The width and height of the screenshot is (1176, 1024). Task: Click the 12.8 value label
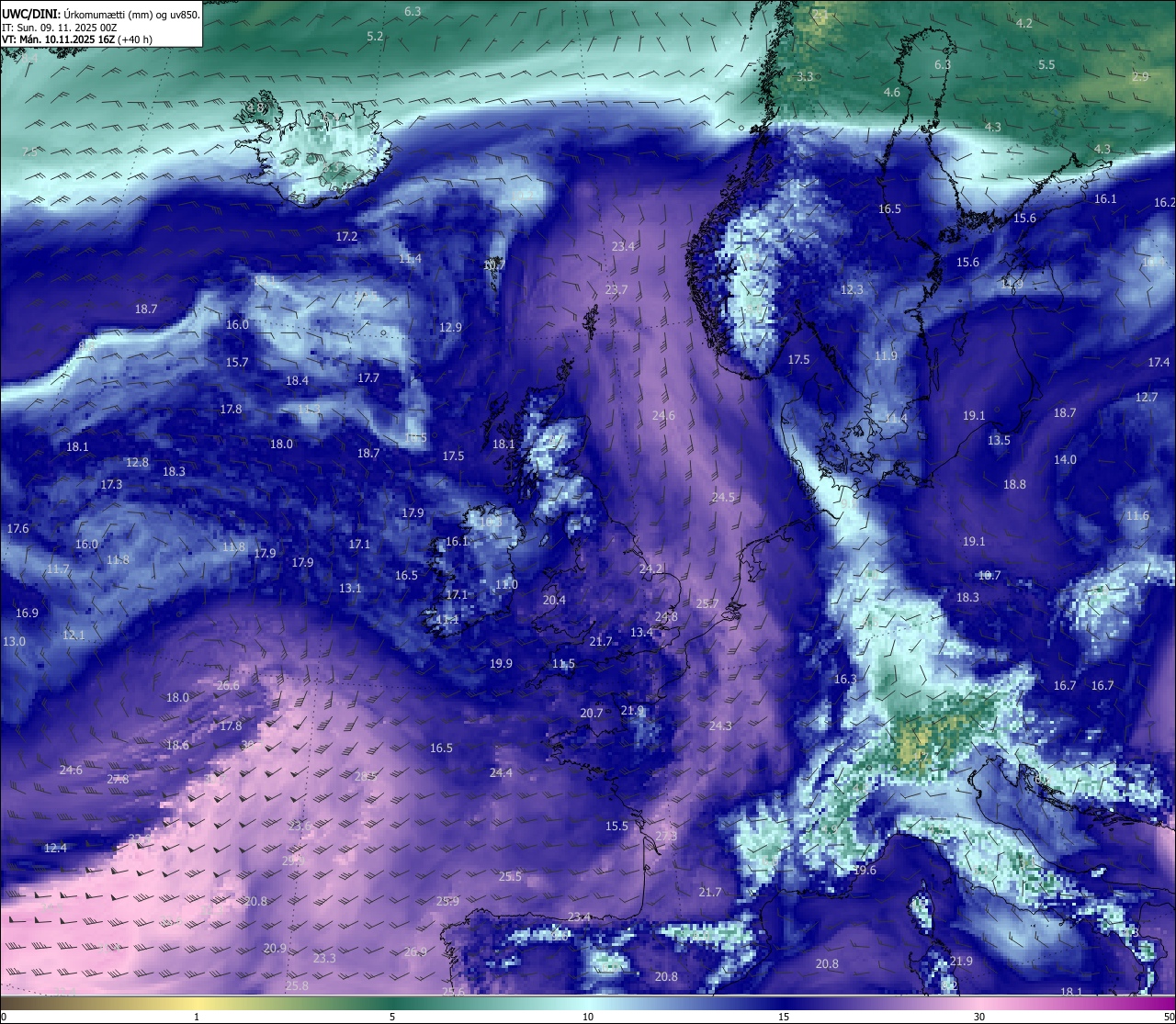pos(137,462)
